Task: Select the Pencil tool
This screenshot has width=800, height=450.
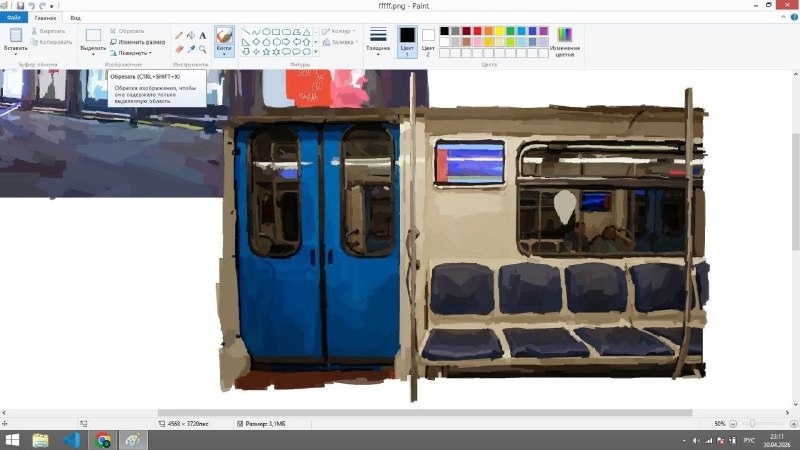Action: 179,35
